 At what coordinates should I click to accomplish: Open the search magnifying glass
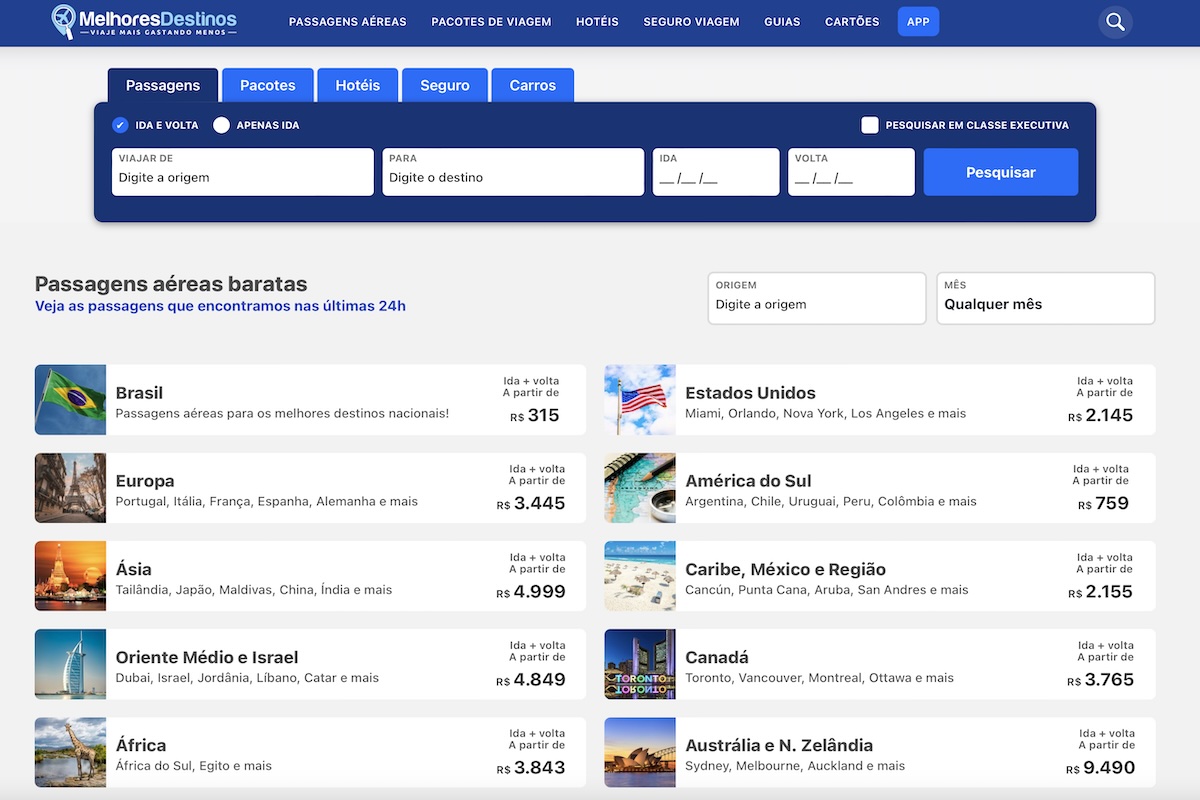[x=1115, y=21]
